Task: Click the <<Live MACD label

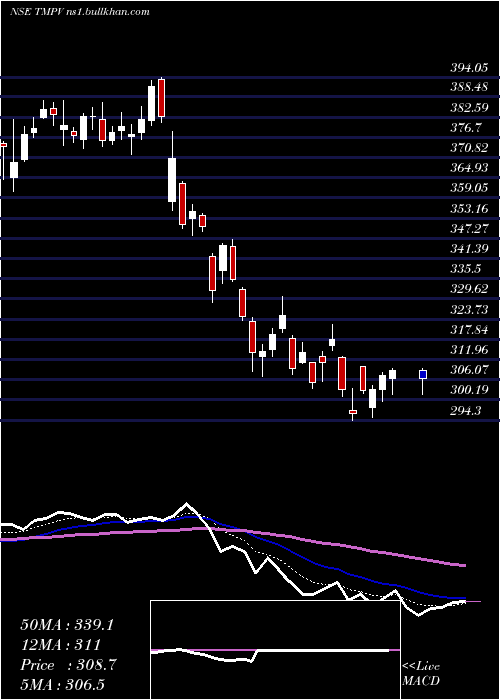Action: pos(421,674)
